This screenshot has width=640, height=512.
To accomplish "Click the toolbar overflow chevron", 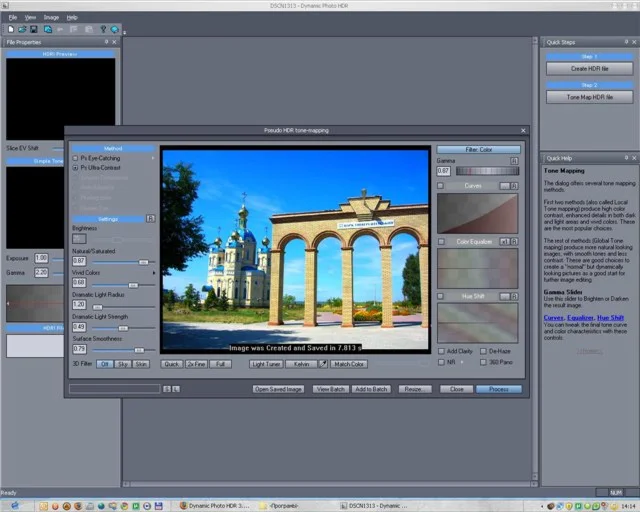I will coord(124,32).
